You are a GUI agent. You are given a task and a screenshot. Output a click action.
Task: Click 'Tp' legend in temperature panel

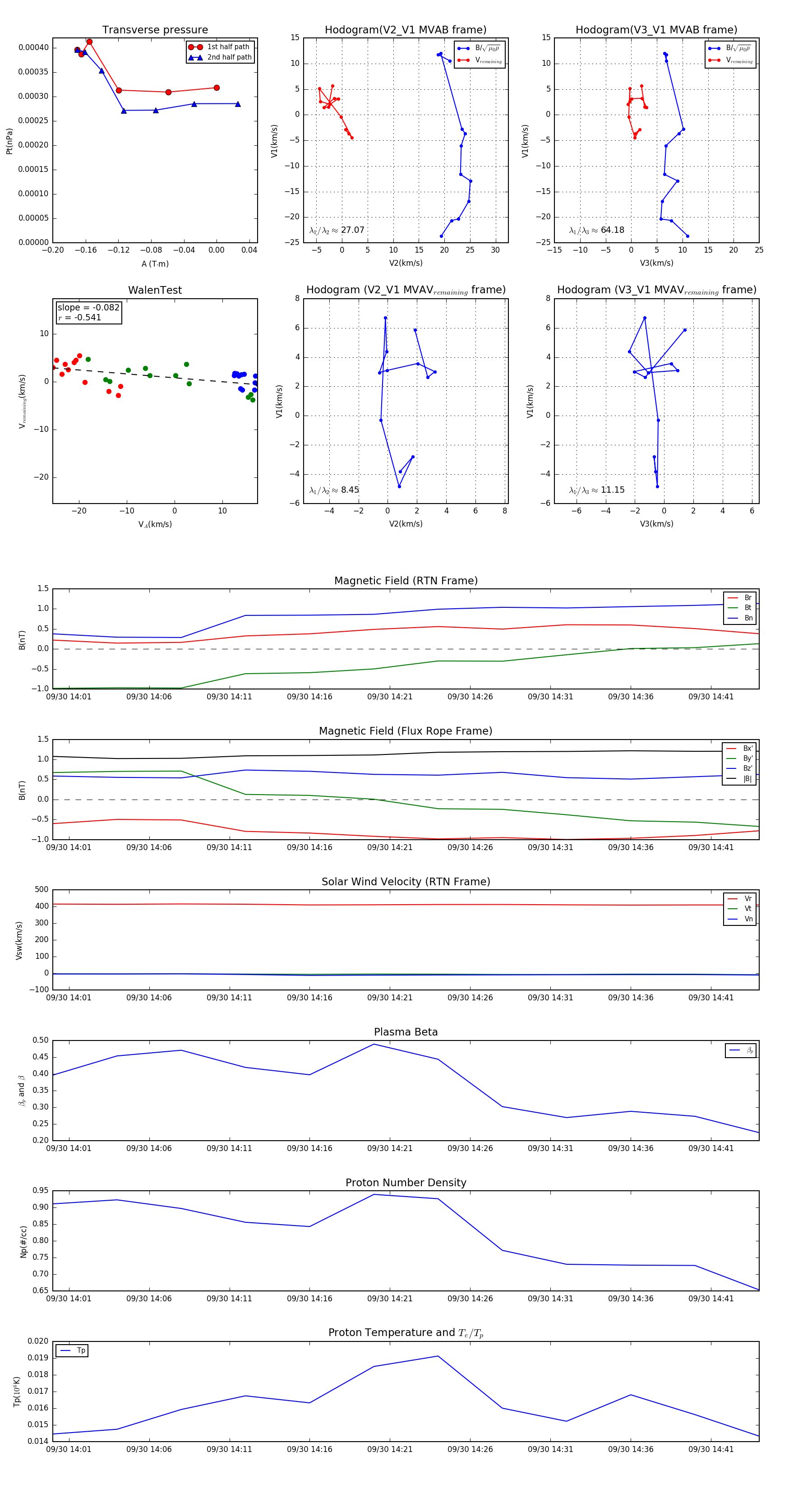[72, 1351]
